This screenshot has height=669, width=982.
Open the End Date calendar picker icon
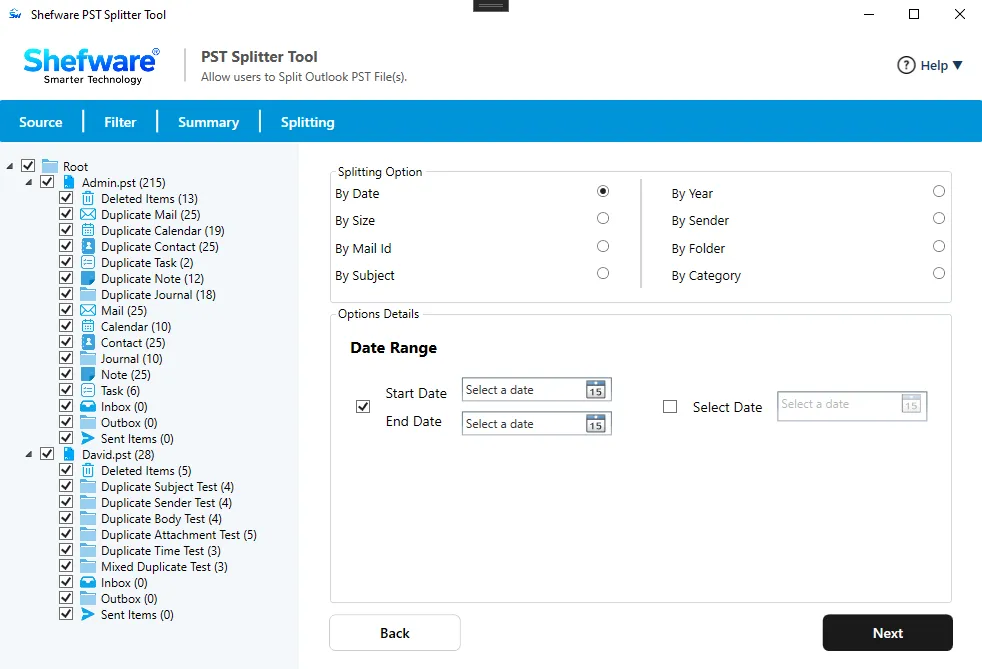click(x=596, y=423)
